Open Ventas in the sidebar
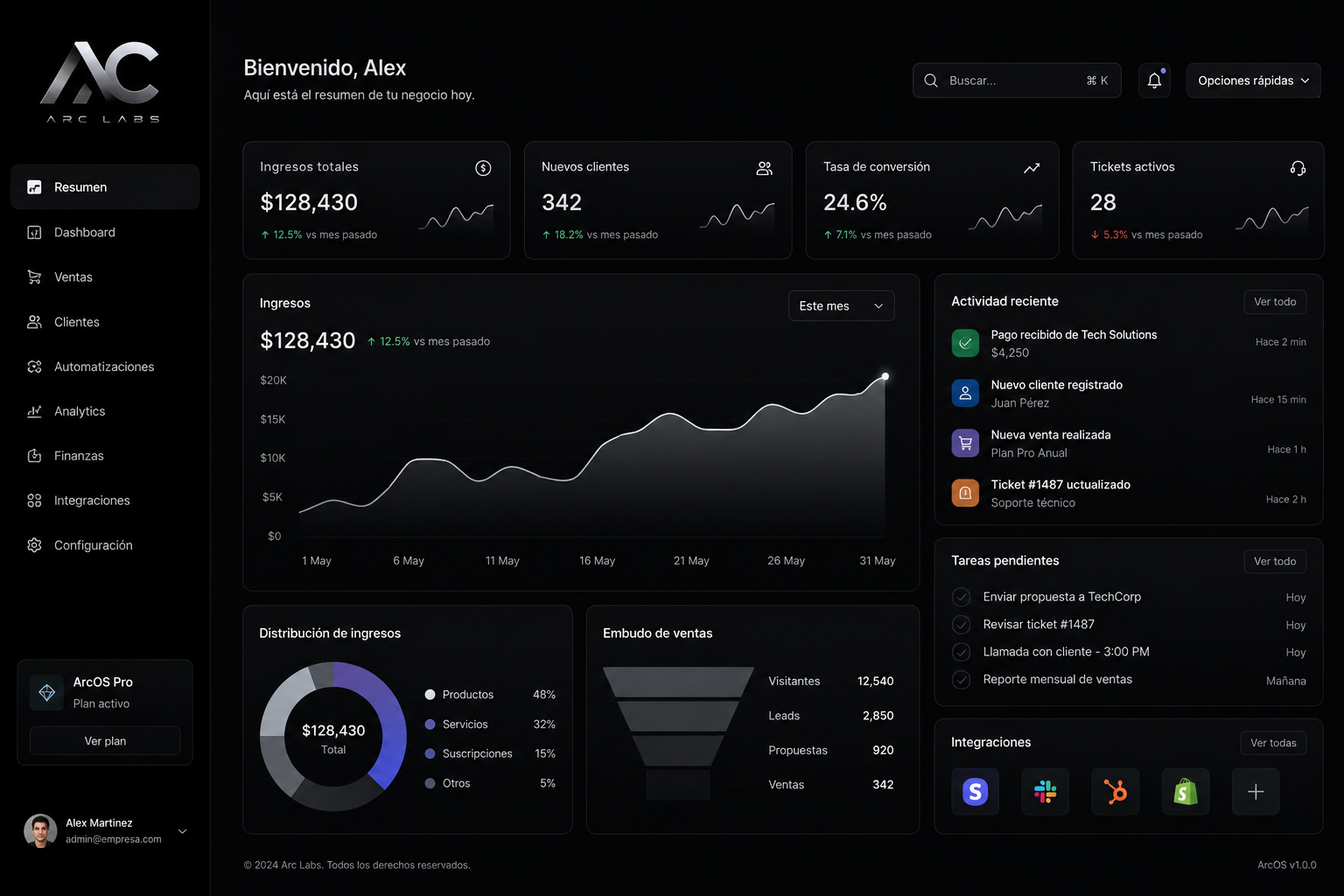 pyautogui.click(x=105, y=276)
